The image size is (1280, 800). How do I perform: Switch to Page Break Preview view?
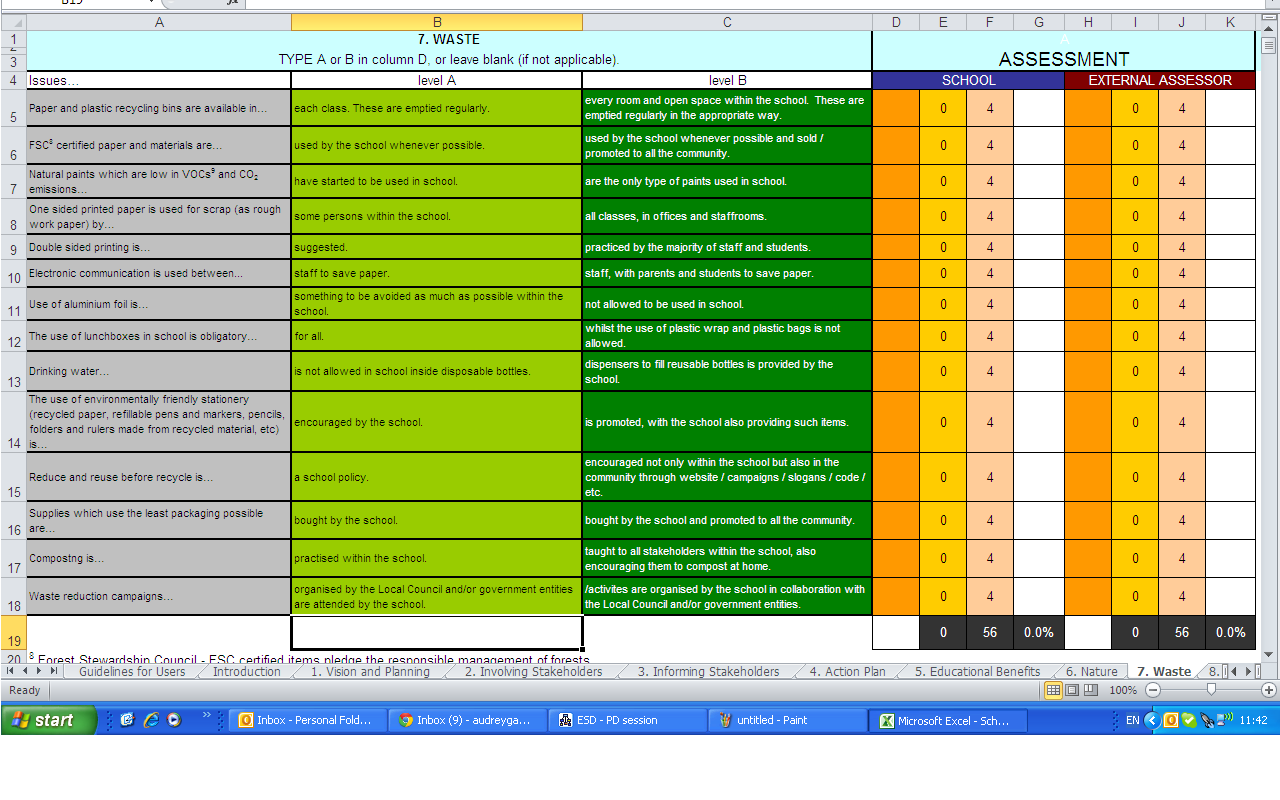pos(1092,690)
